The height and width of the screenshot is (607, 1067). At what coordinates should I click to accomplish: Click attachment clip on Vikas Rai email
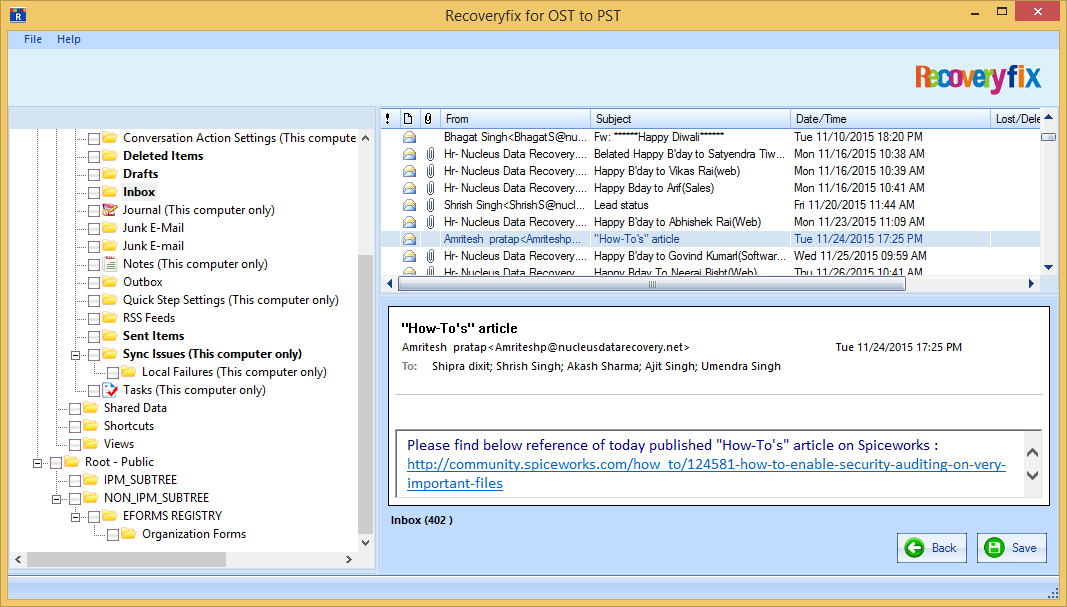(430, 171)
